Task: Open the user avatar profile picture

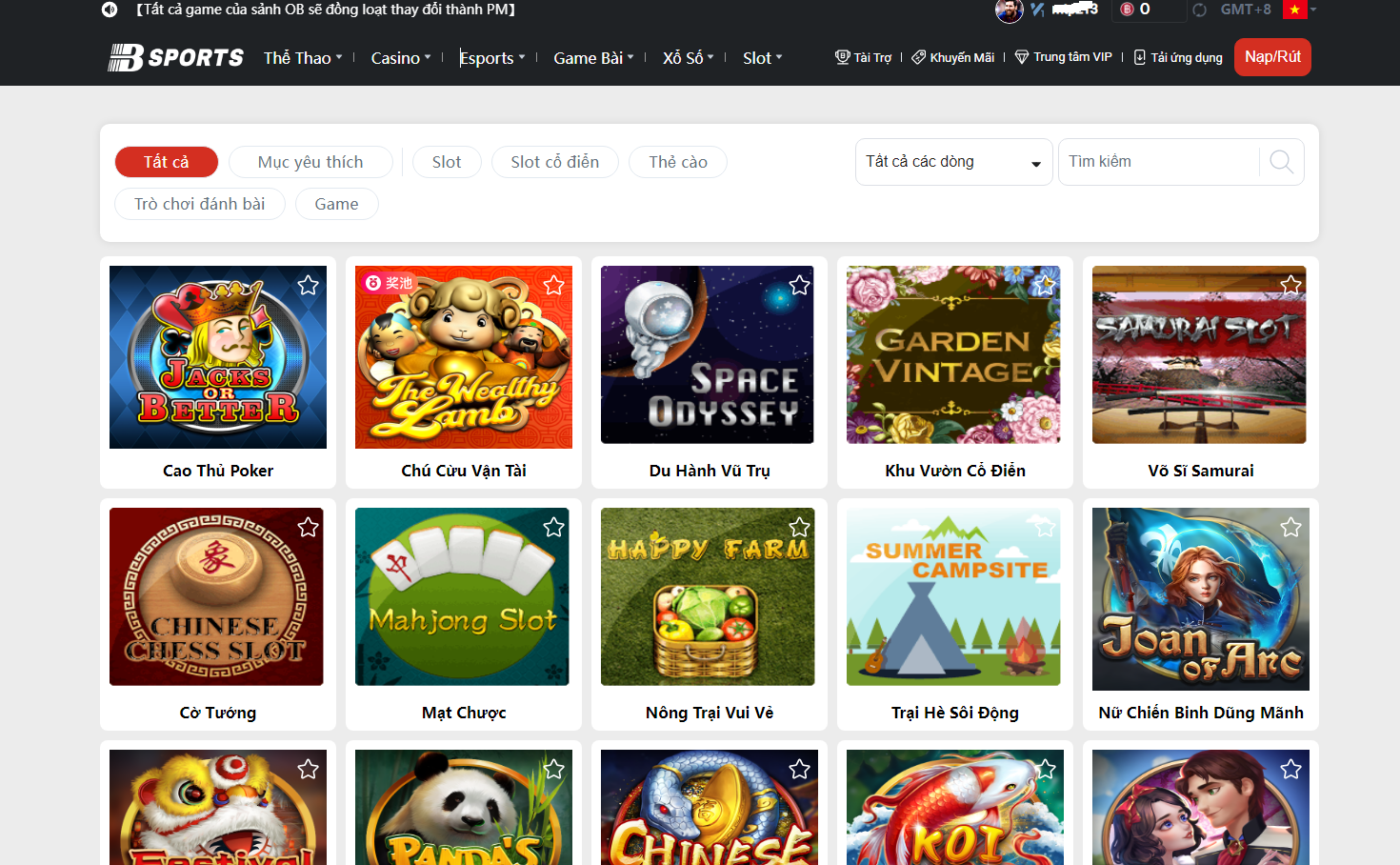Action: click(x=1010, y=10)
